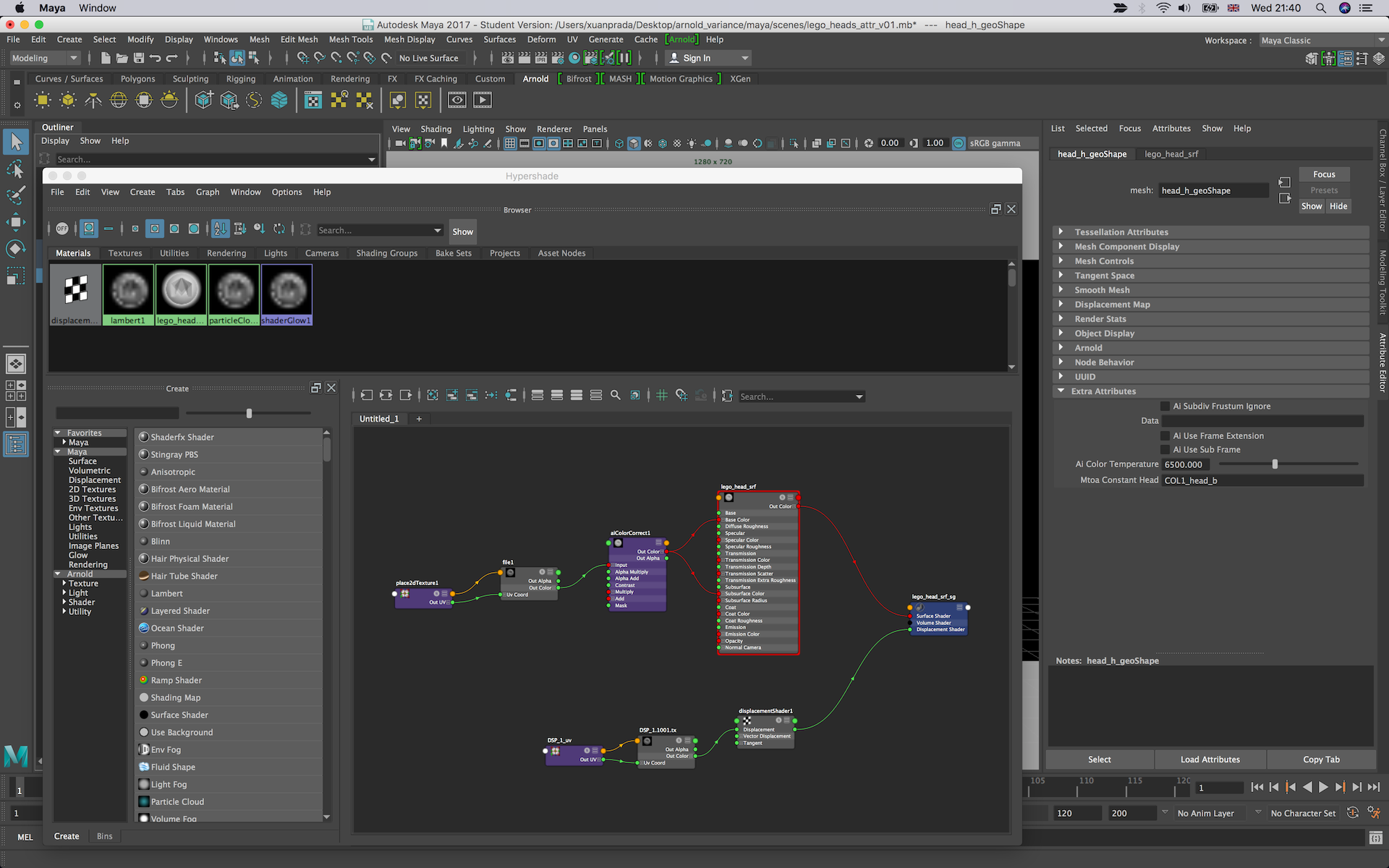
Task: Toggle the Auto Keyframe icon near the Character Set menu
Action: point(1353,813)
